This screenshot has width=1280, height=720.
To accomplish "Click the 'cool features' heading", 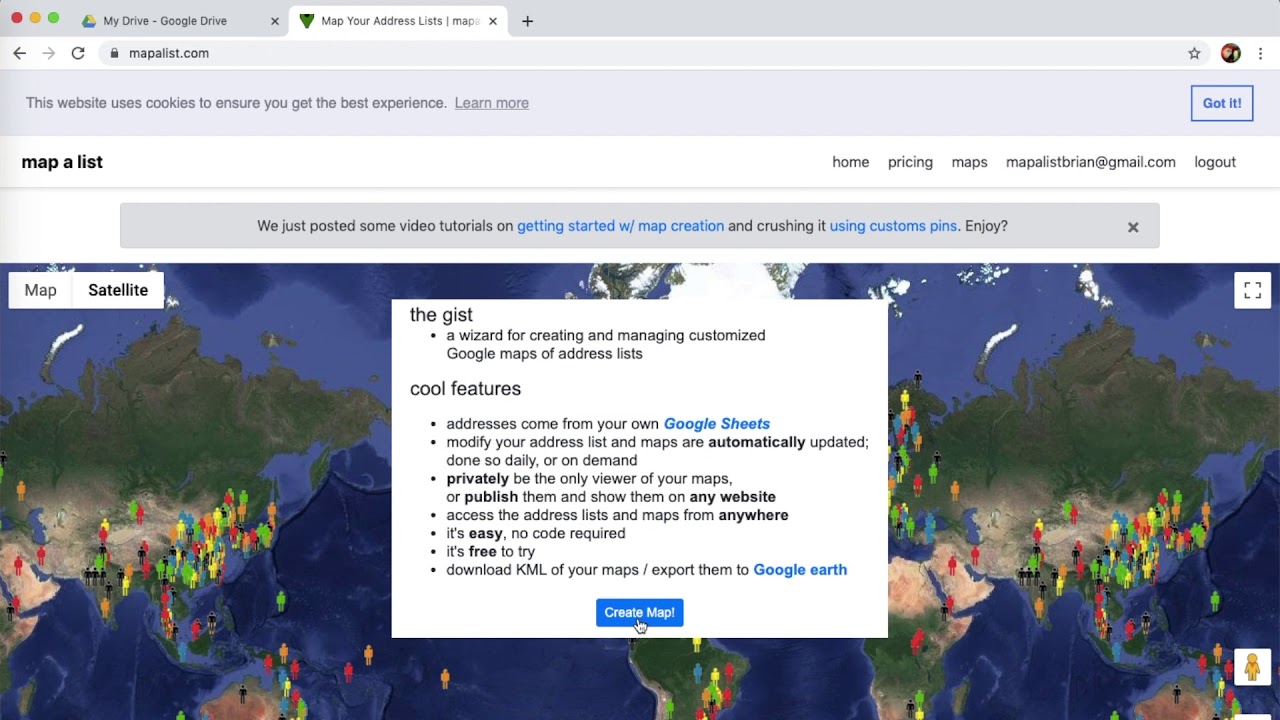I will 465,388.
